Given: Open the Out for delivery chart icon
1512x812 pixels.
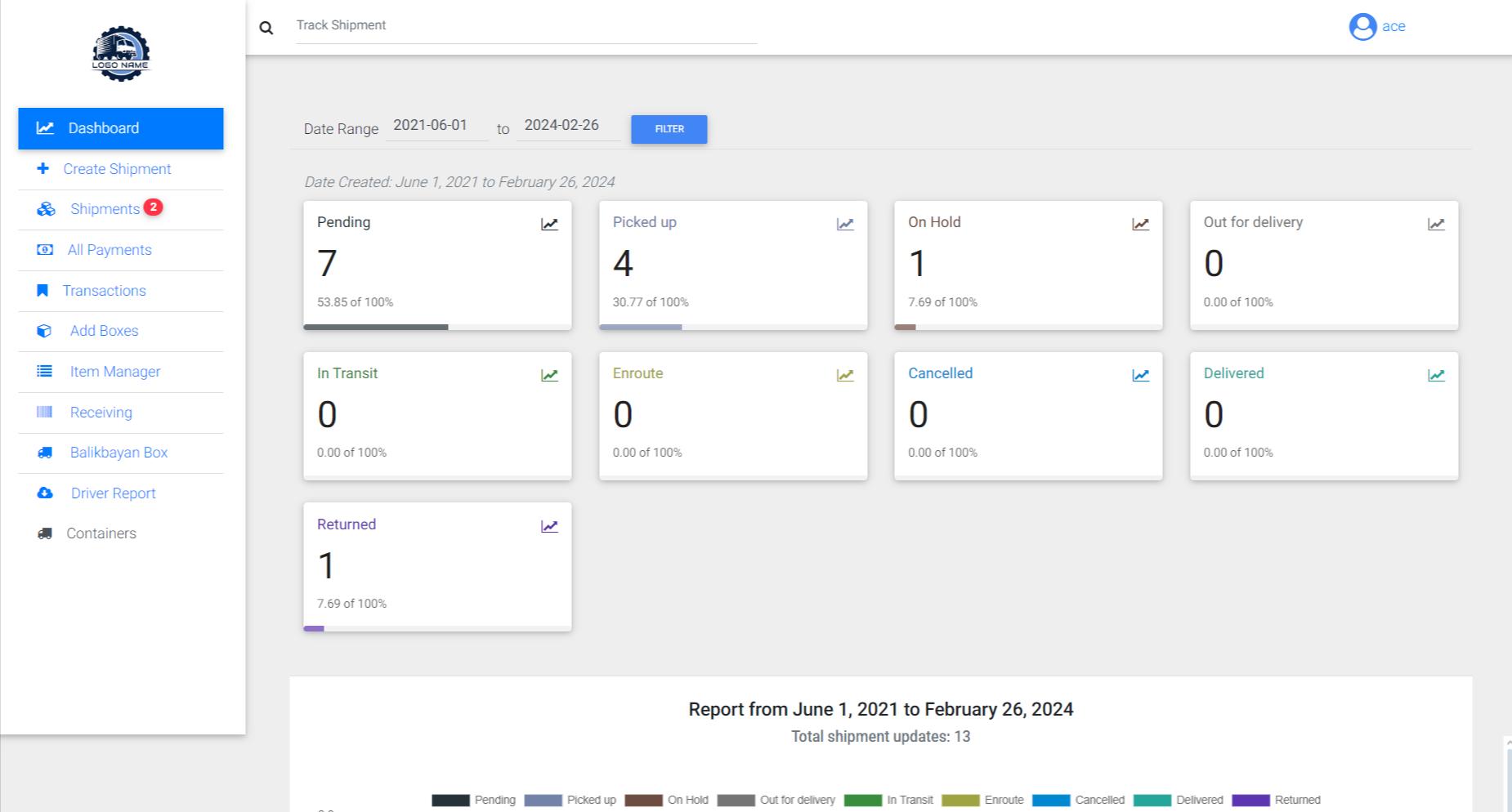Looking at the screenshot, I should [x=1436, y=224].
